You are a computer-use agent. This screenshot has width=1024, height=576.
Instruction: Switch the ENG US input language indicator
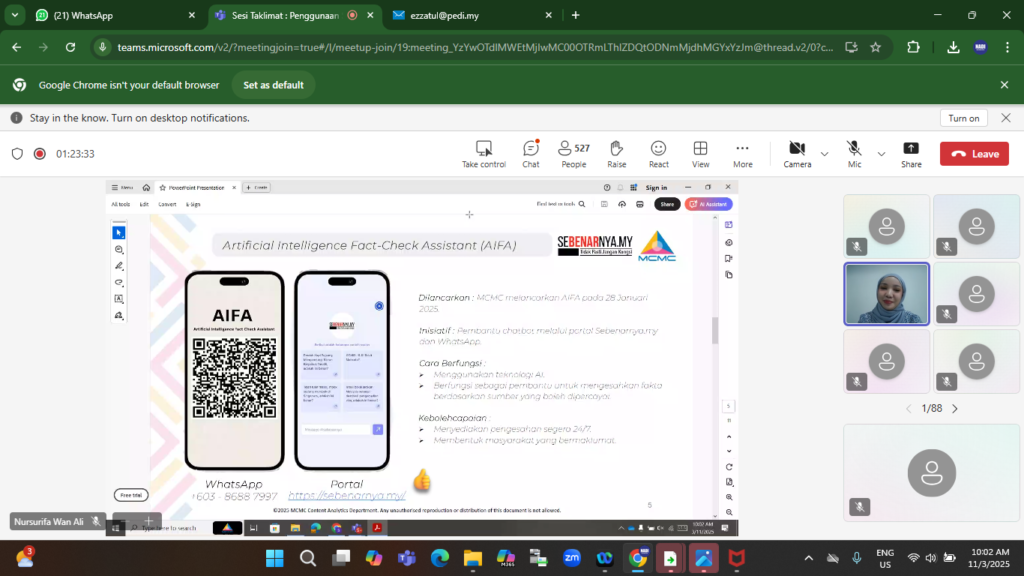coord(885,558)
